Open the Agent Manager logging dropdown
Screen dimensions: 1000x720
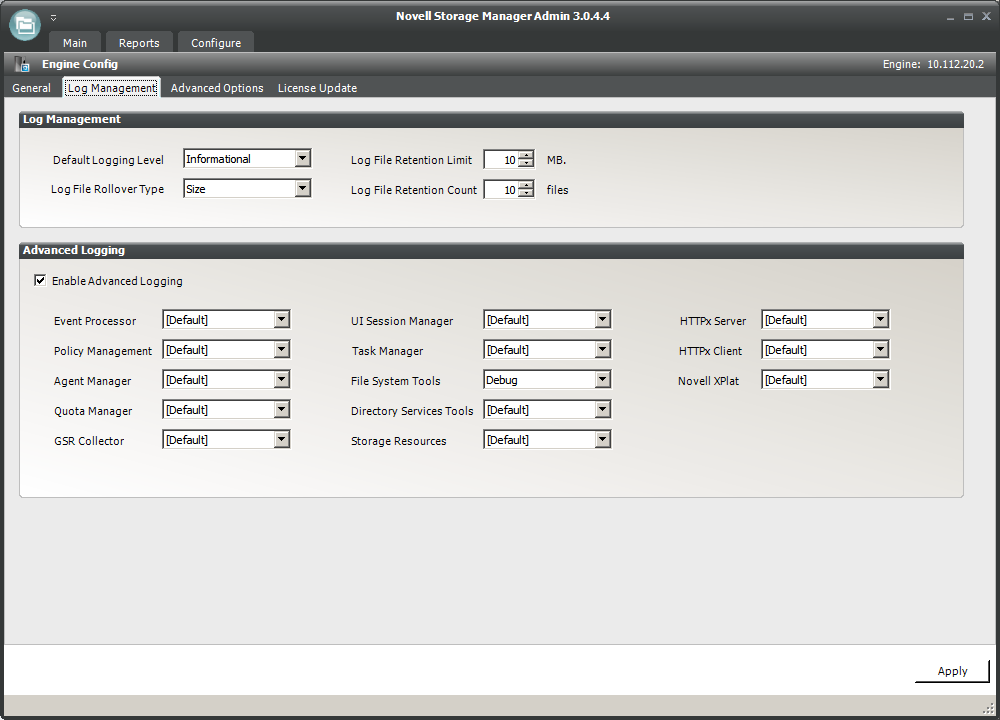tap(282, 379)
